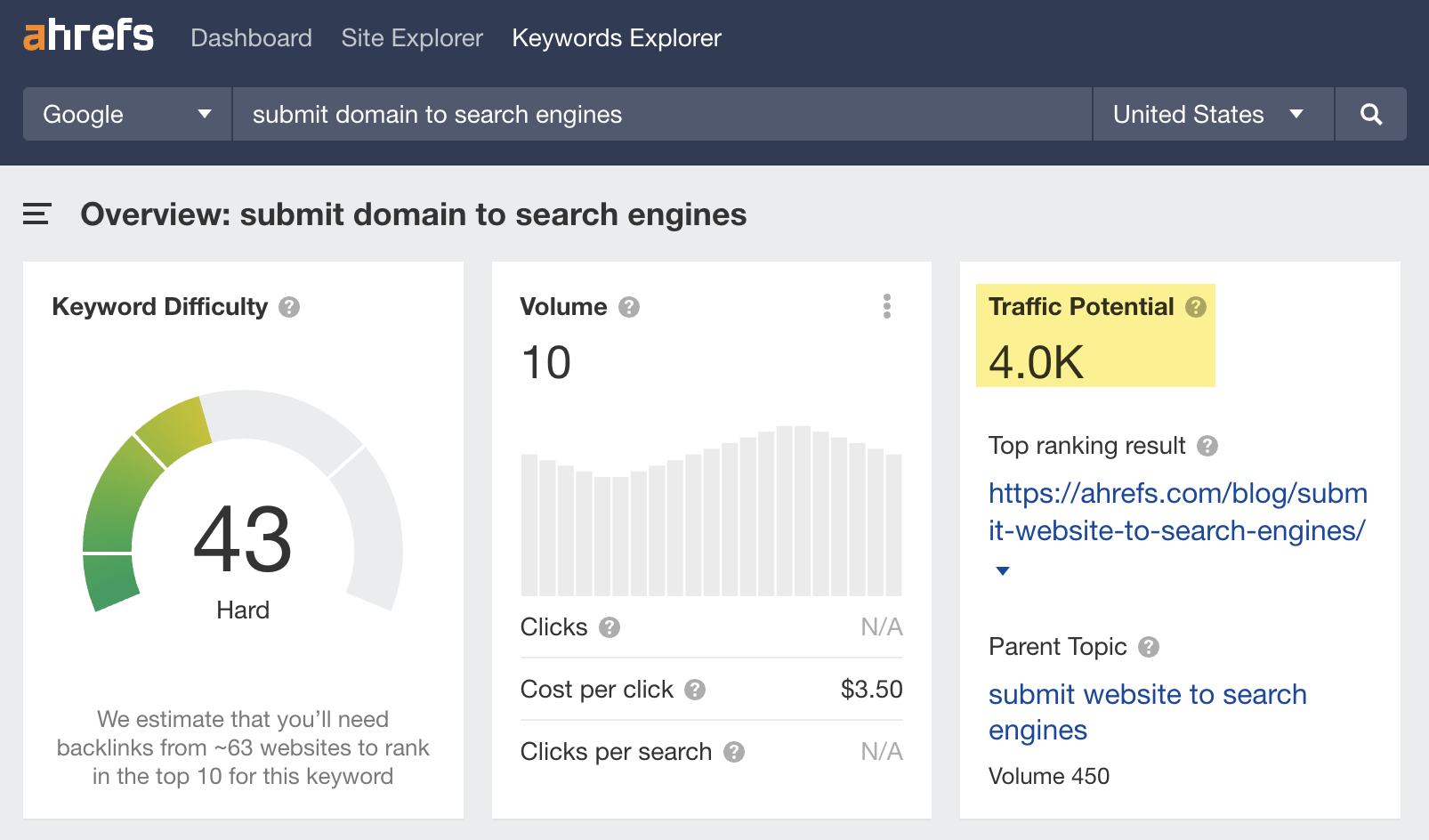Expand details under the top ranking result URL
Viewport: 1429px width, 840px height.
1002,571
